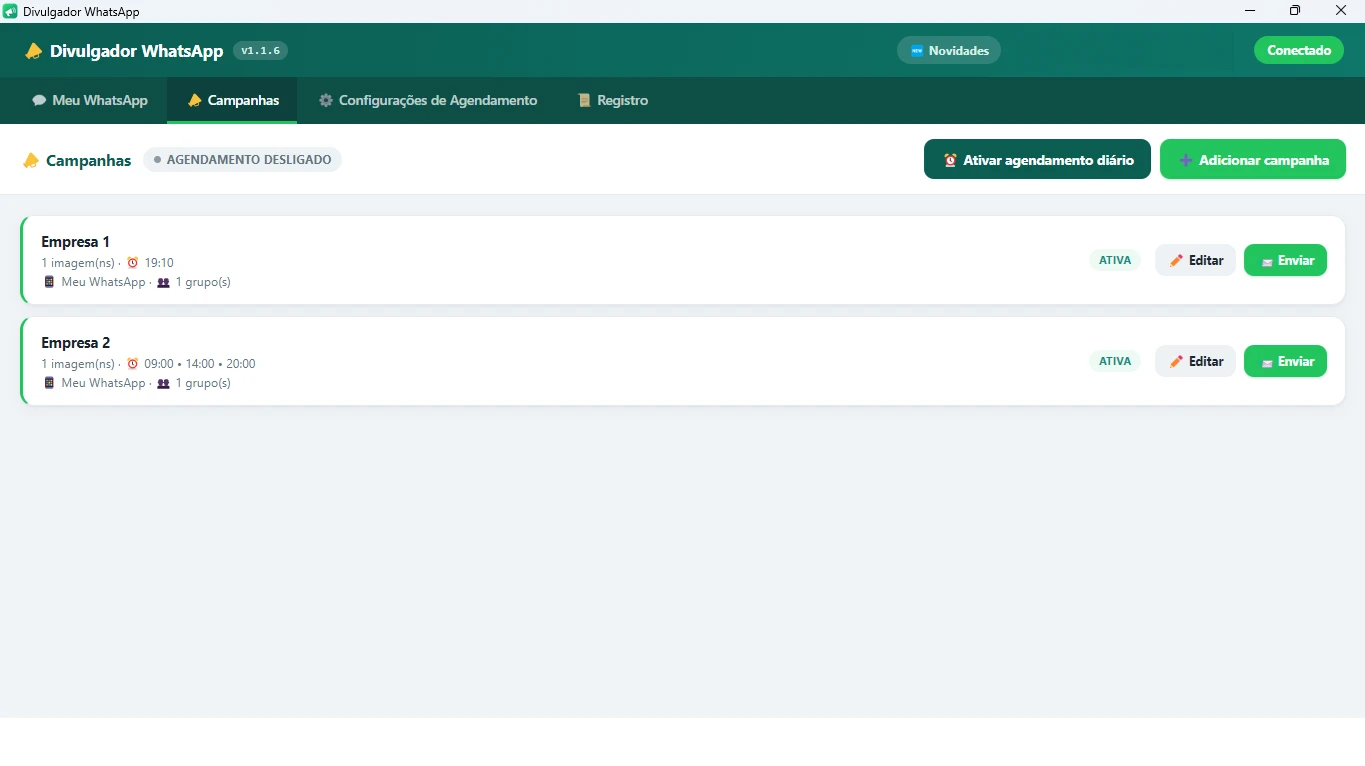This screenshot has height=766, width=1365.
Task: Click the Campanhas section heading
Action: tap(88, 160)
